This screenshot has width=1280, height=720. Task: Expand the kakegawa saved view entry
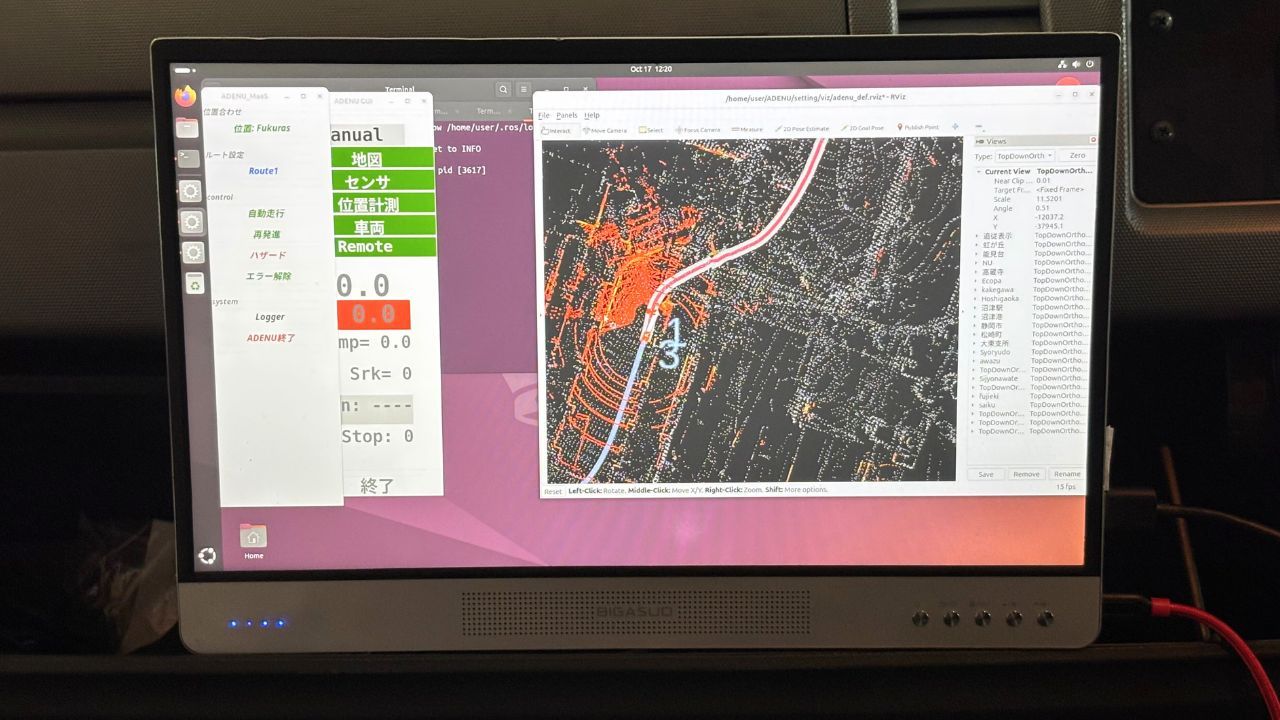coord(976,289)
